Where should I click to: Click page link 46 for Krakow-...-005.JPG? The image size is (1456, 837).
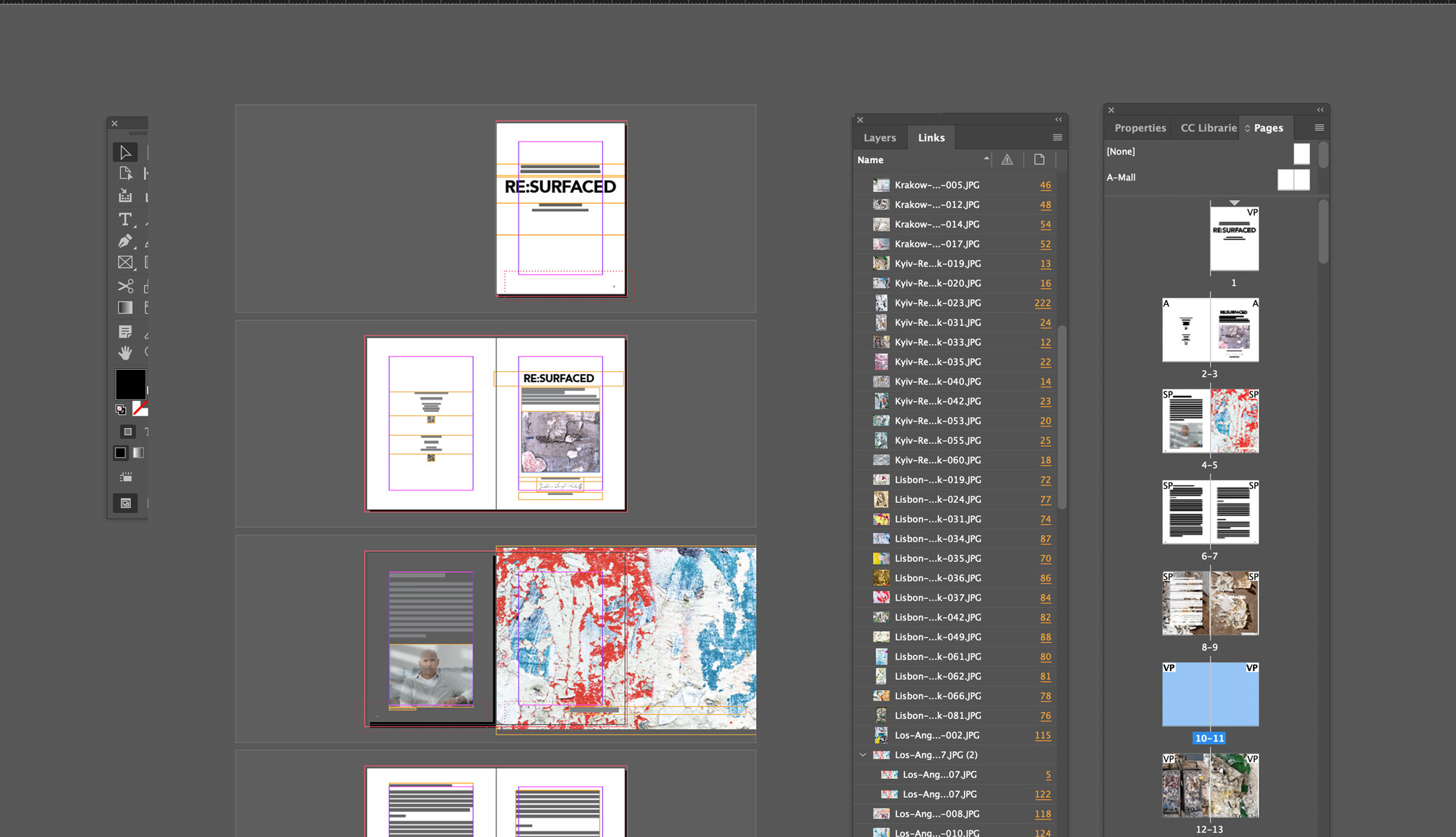coord(1045,185)
